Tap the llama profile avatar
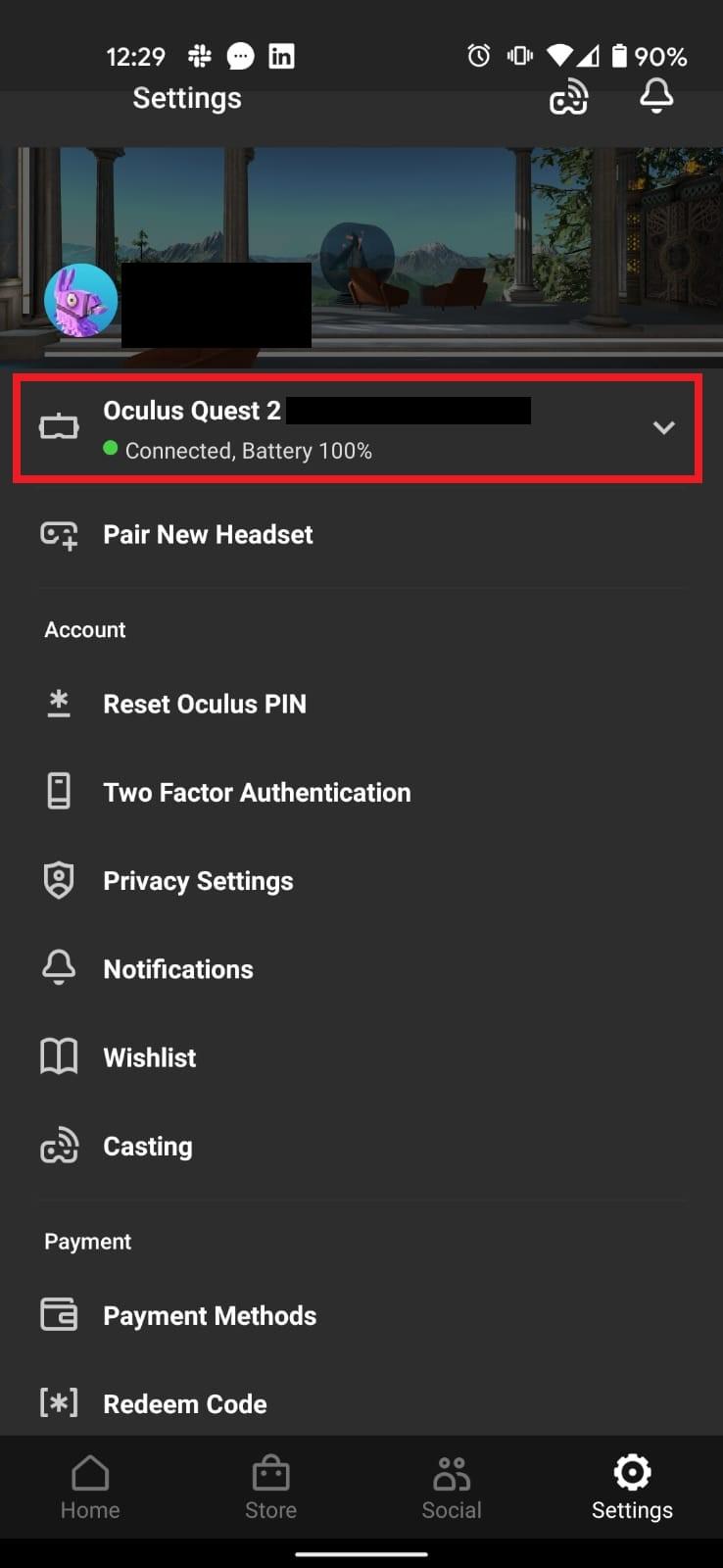Viewport: 723px width, 1568px height. coord(81,301)
